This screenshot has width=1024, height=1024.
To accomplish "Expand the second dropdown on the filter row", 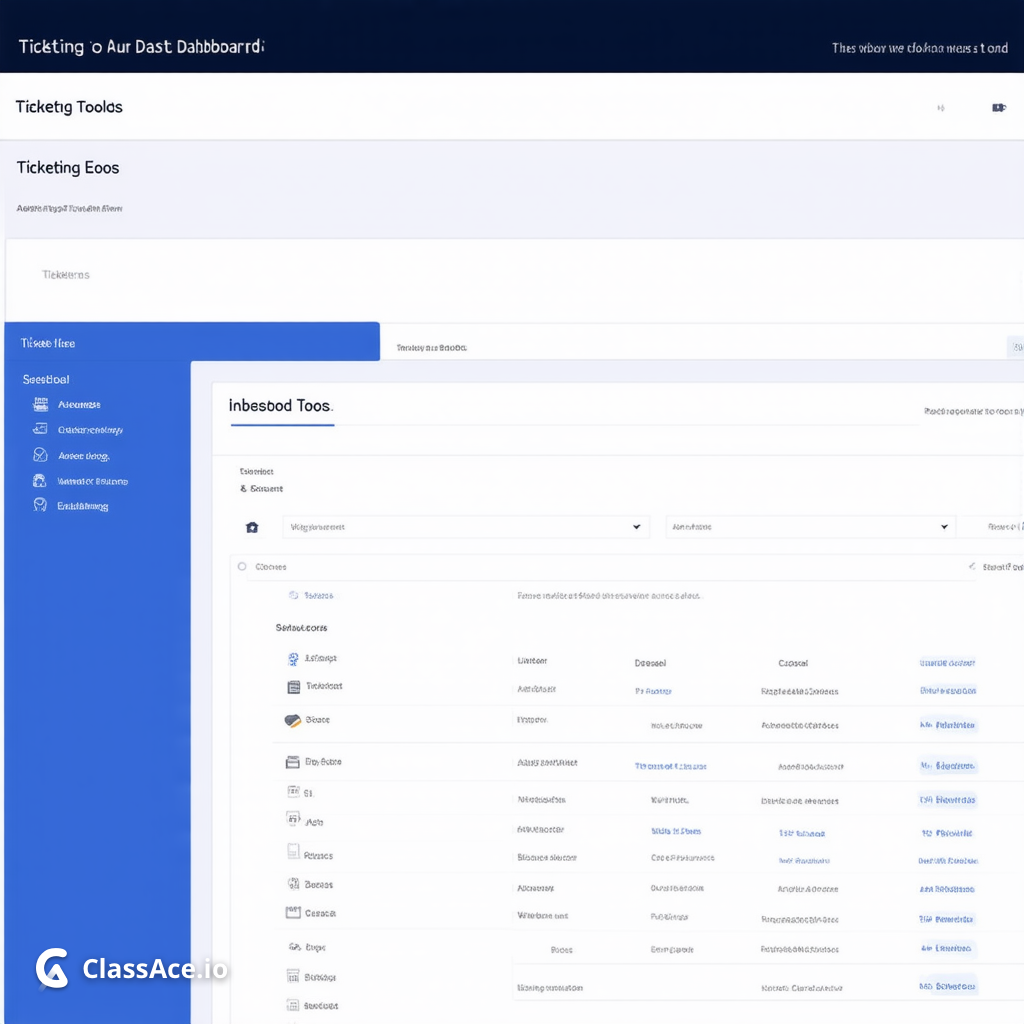I will point(810,526).
